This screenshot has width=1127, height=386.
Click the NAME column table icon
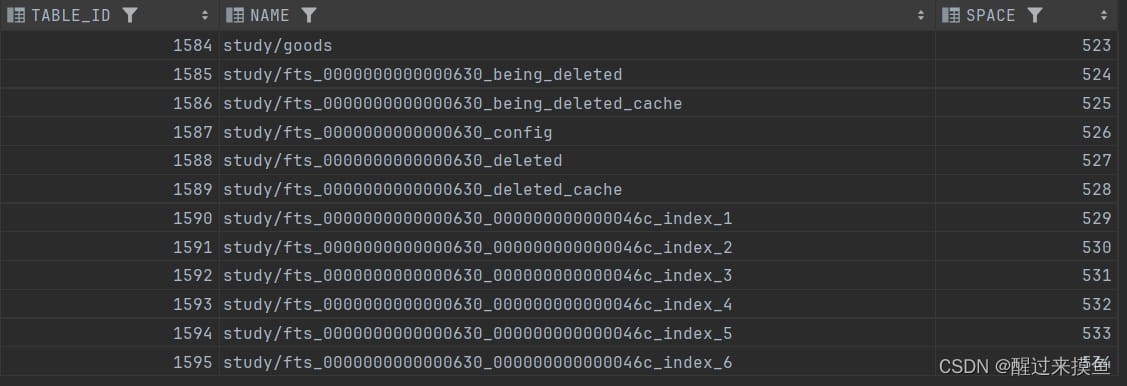point(235,15)
